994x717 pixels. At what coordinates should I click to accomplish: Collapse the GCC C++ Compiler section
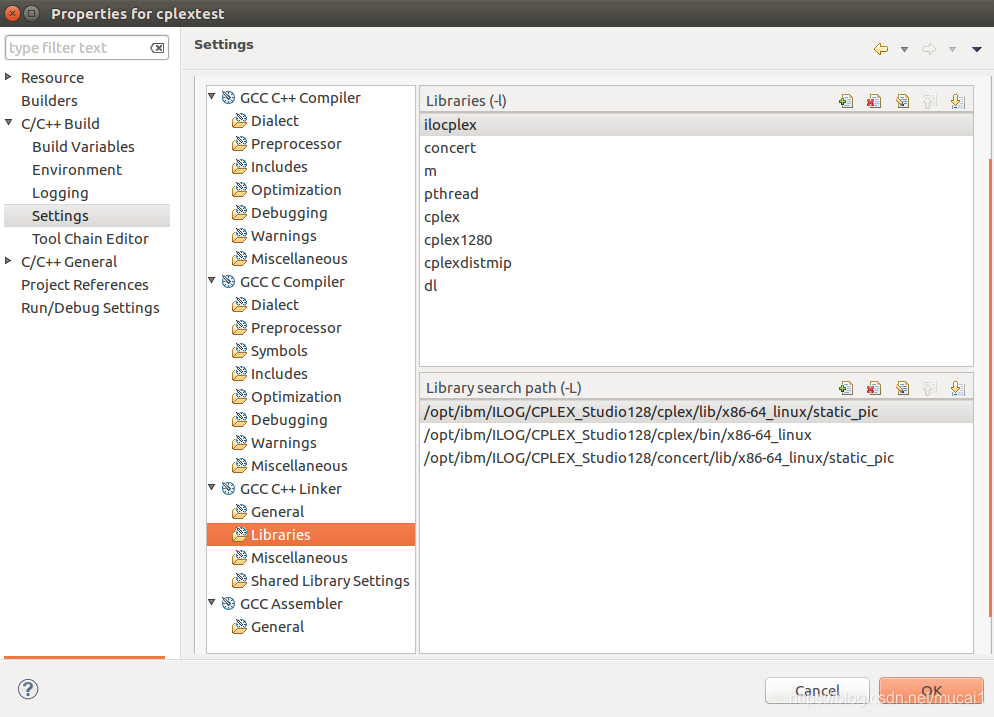[x=211, y=97]
